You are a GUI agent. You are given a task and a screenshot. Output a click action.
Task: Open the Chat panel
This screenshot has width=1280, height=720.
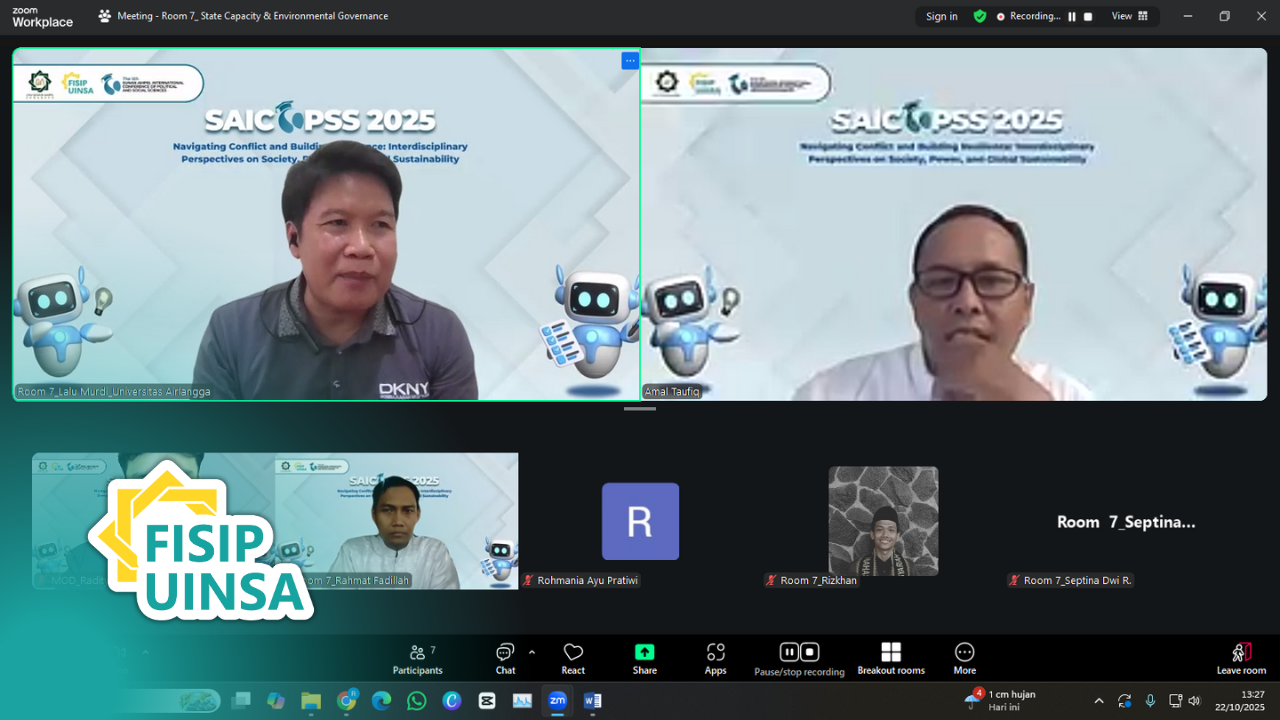tap(505, 656)
